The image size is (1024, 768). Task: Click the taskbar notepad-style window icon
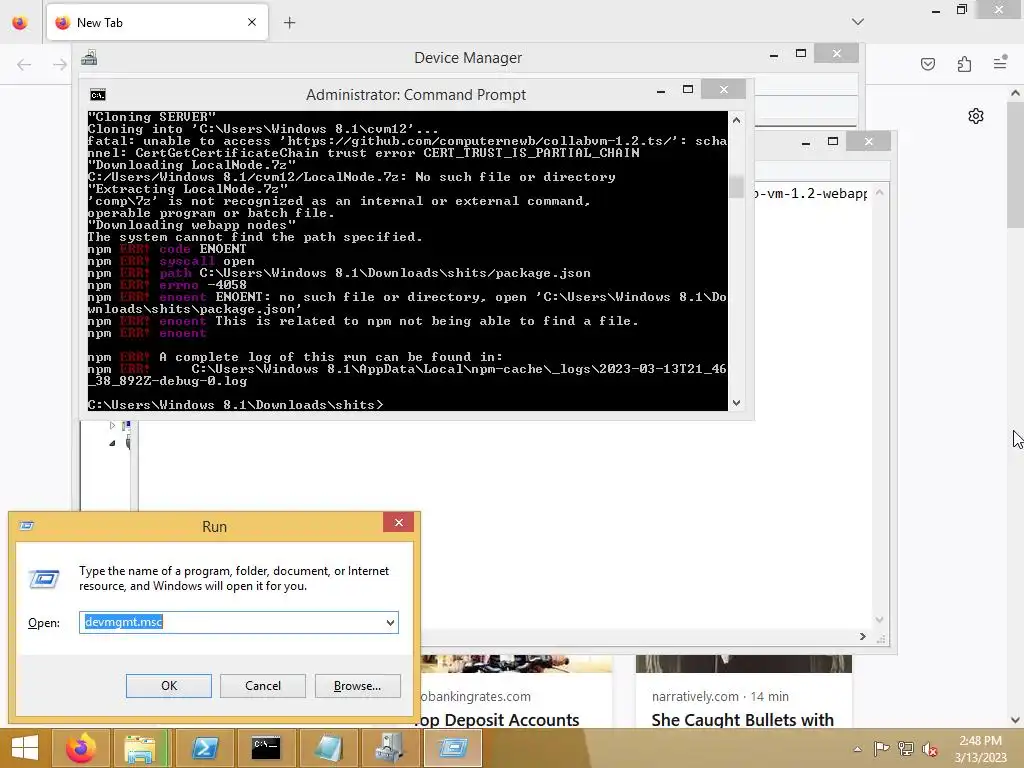point(328,748)
